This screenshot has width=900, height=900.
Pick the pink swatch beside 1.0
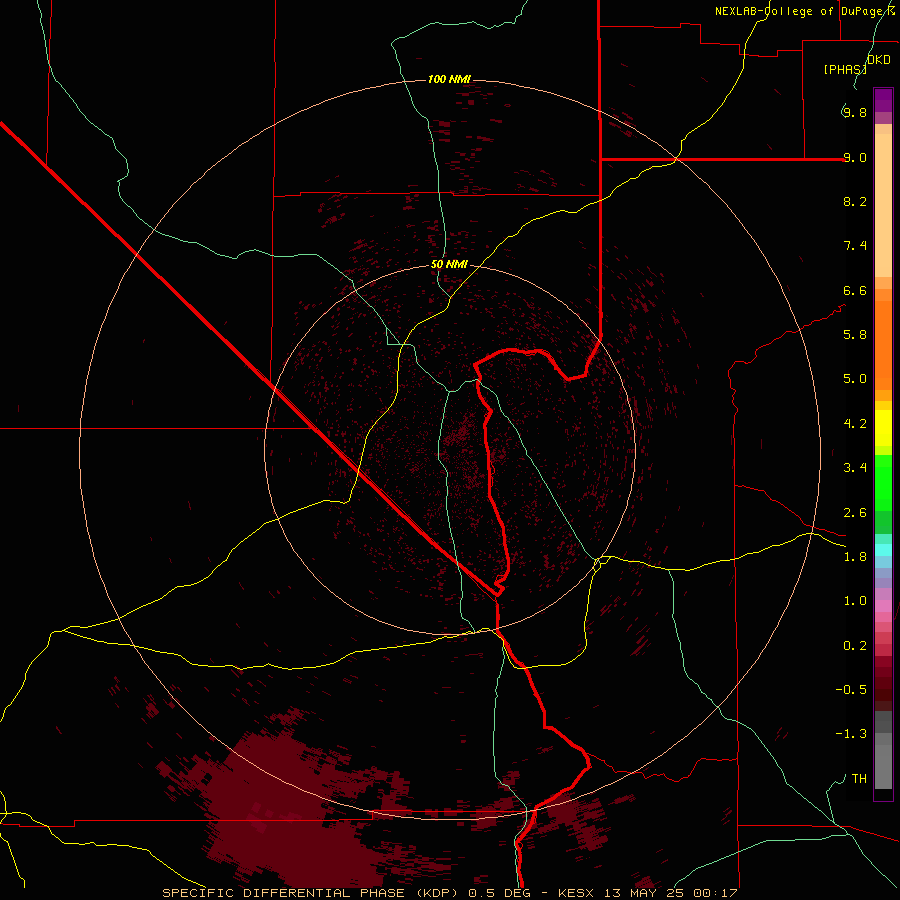tap(883, 606)
